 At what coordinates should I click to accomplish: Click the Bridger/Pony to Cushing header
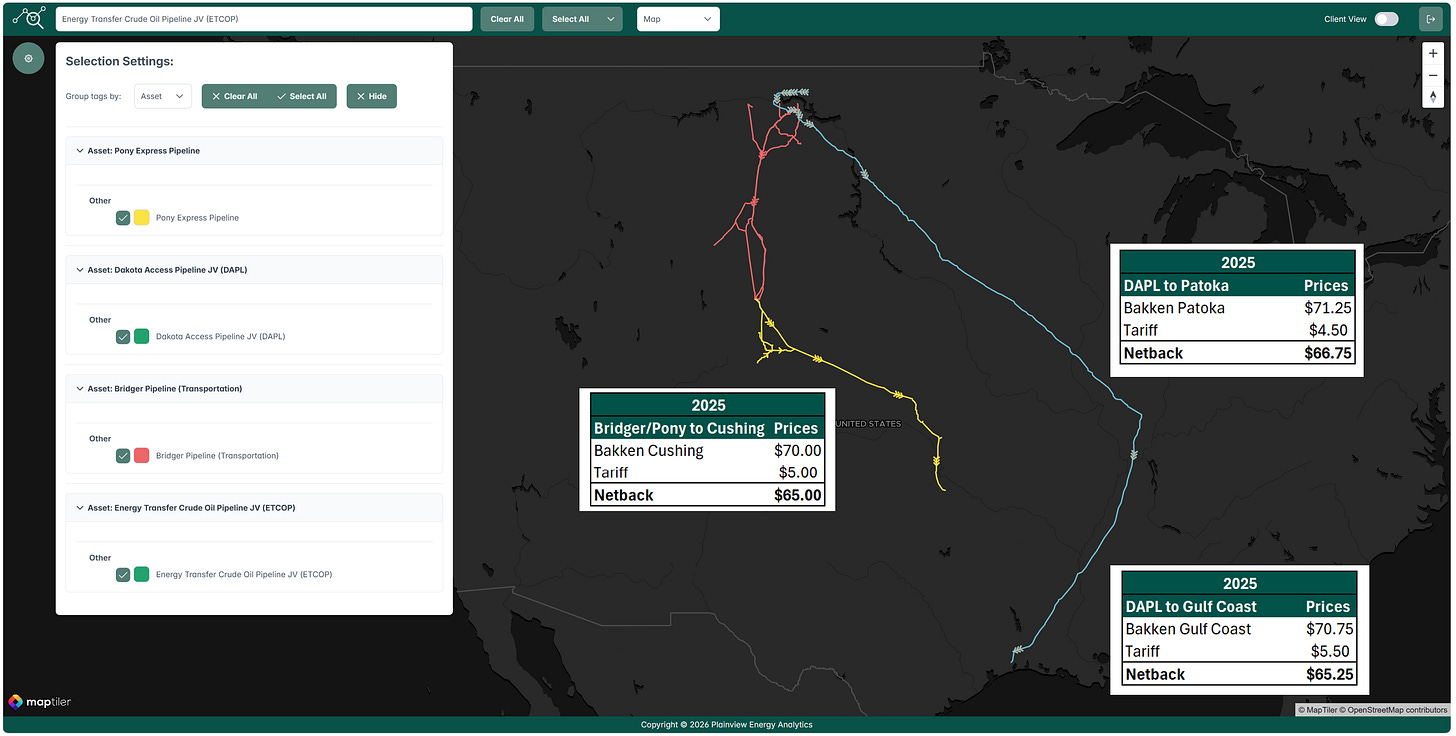[x=679, y=428]
